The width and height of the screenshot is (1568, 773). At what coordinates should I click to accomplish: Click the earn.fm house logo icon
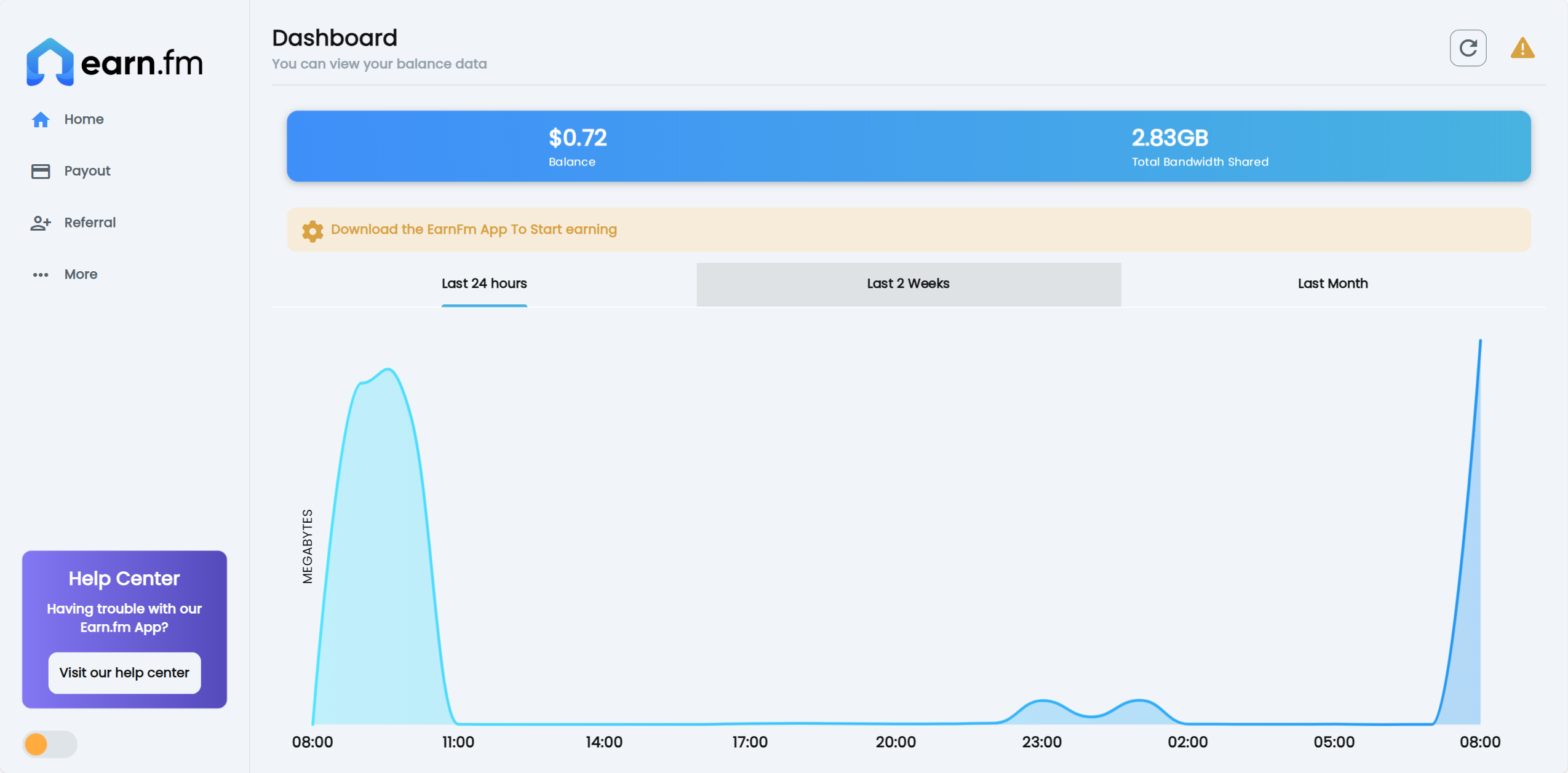coord(50,62)
